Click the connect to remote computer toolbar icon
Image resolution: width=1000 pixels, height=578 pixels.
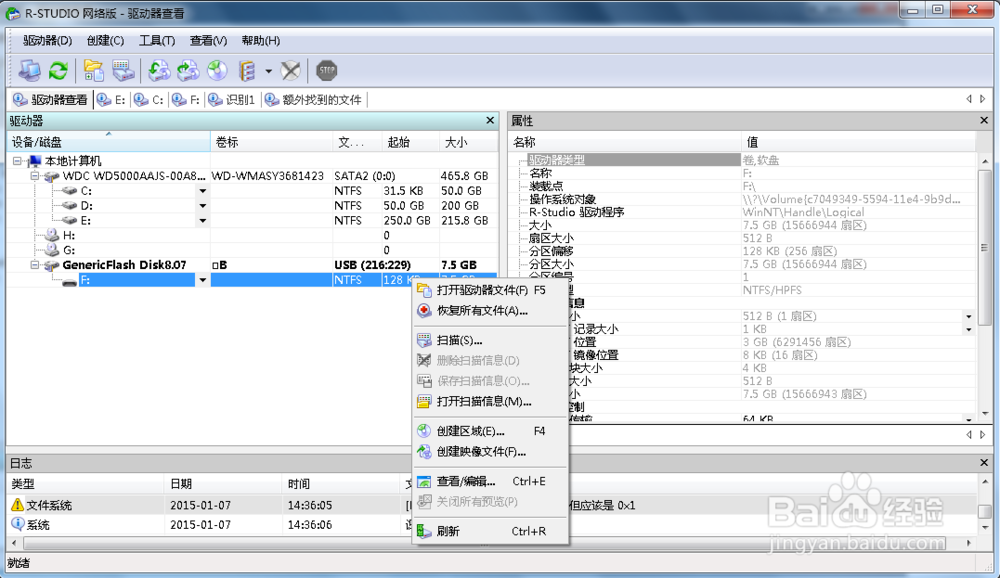[30, 70]
